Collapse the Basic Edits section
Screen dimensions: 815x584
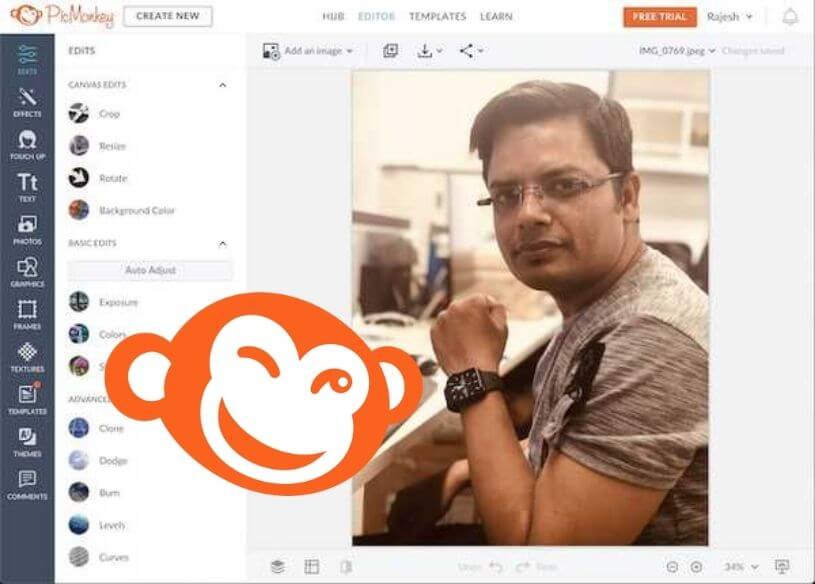pyautogui.click(x=222, y=243)
